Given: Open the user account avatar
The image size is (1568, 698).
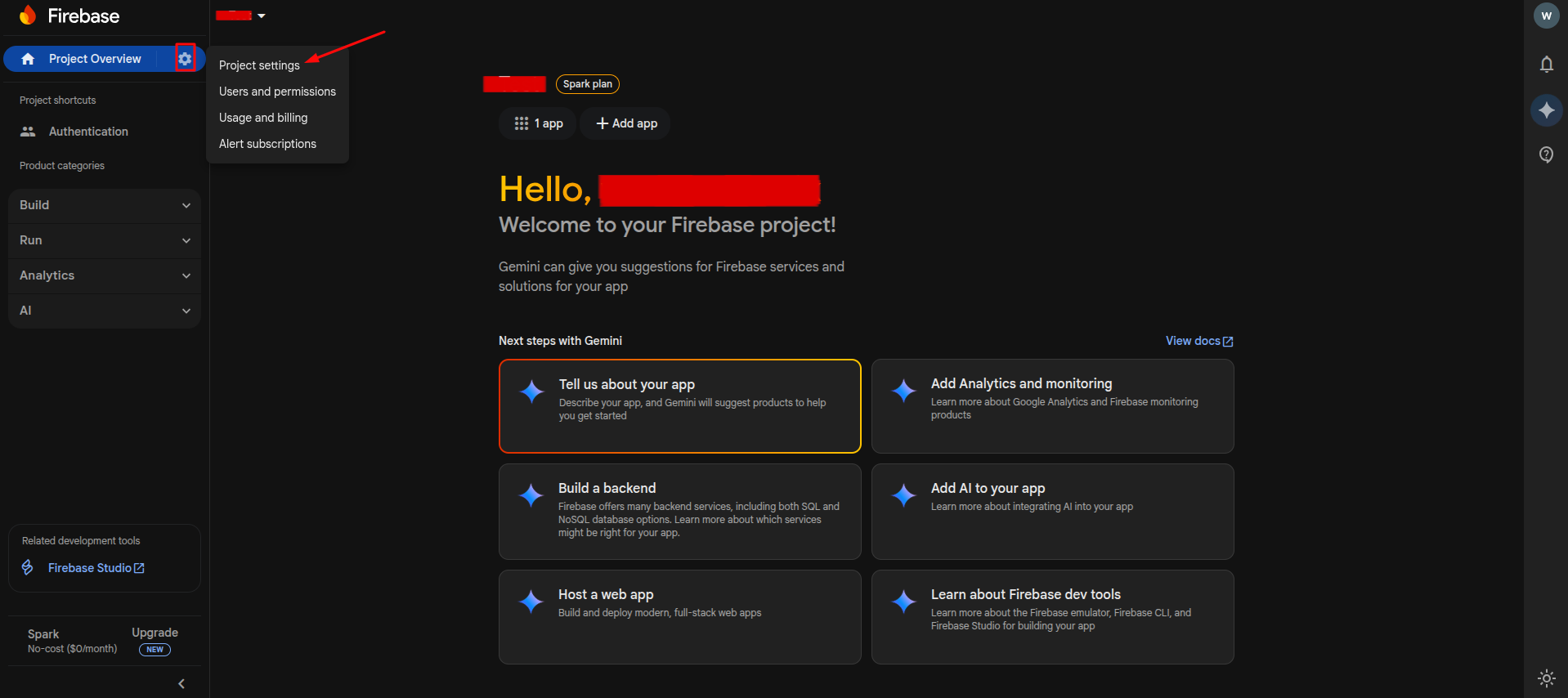Looking at the screenshot, I should [x=1546, y=16].
